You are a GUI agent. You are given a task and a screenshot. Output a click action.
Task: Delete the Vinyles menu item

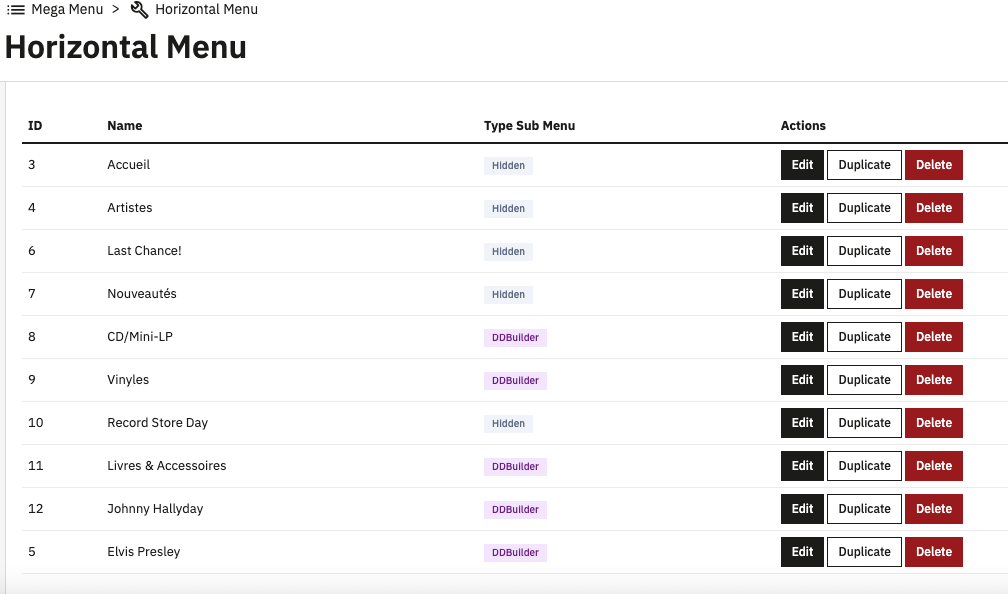pyautogui.click(x=933, y=380)
